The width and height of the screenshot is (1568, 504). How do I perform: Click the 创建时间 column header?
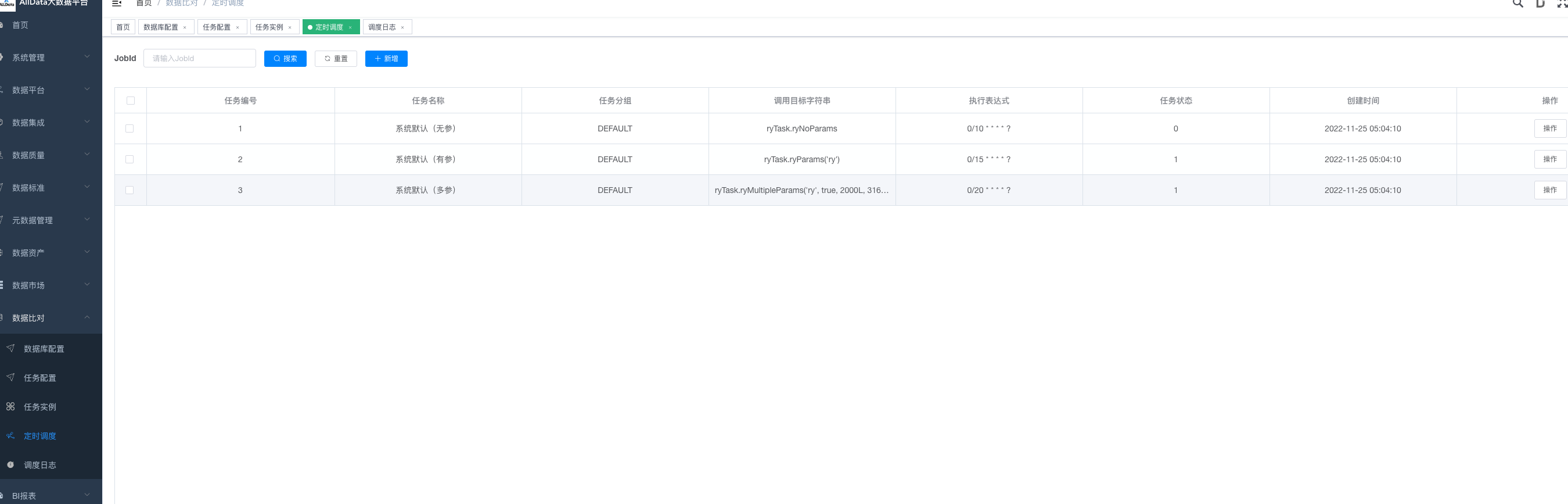pos(1363,101)
